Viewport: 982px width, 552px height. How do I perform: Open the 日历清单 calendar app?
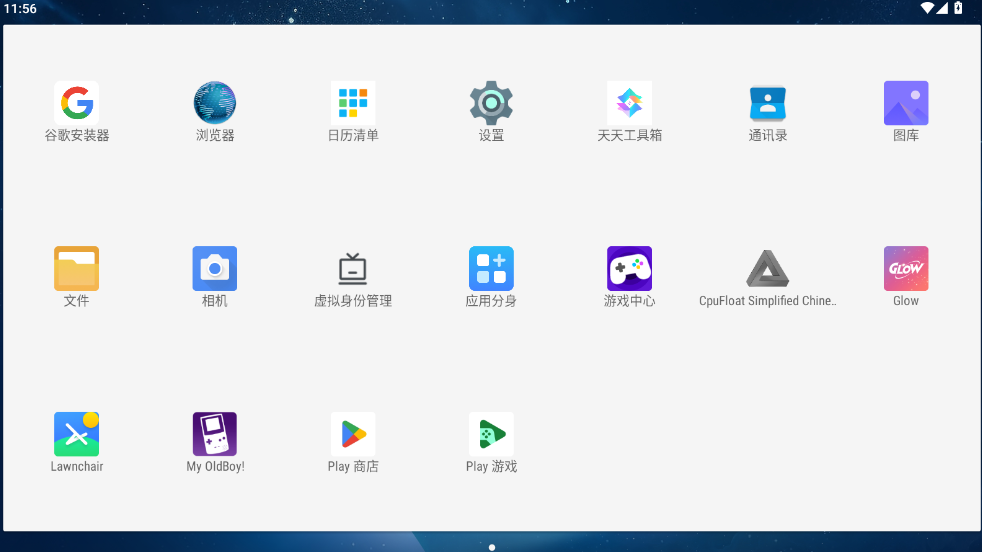[x=353, y=103]
